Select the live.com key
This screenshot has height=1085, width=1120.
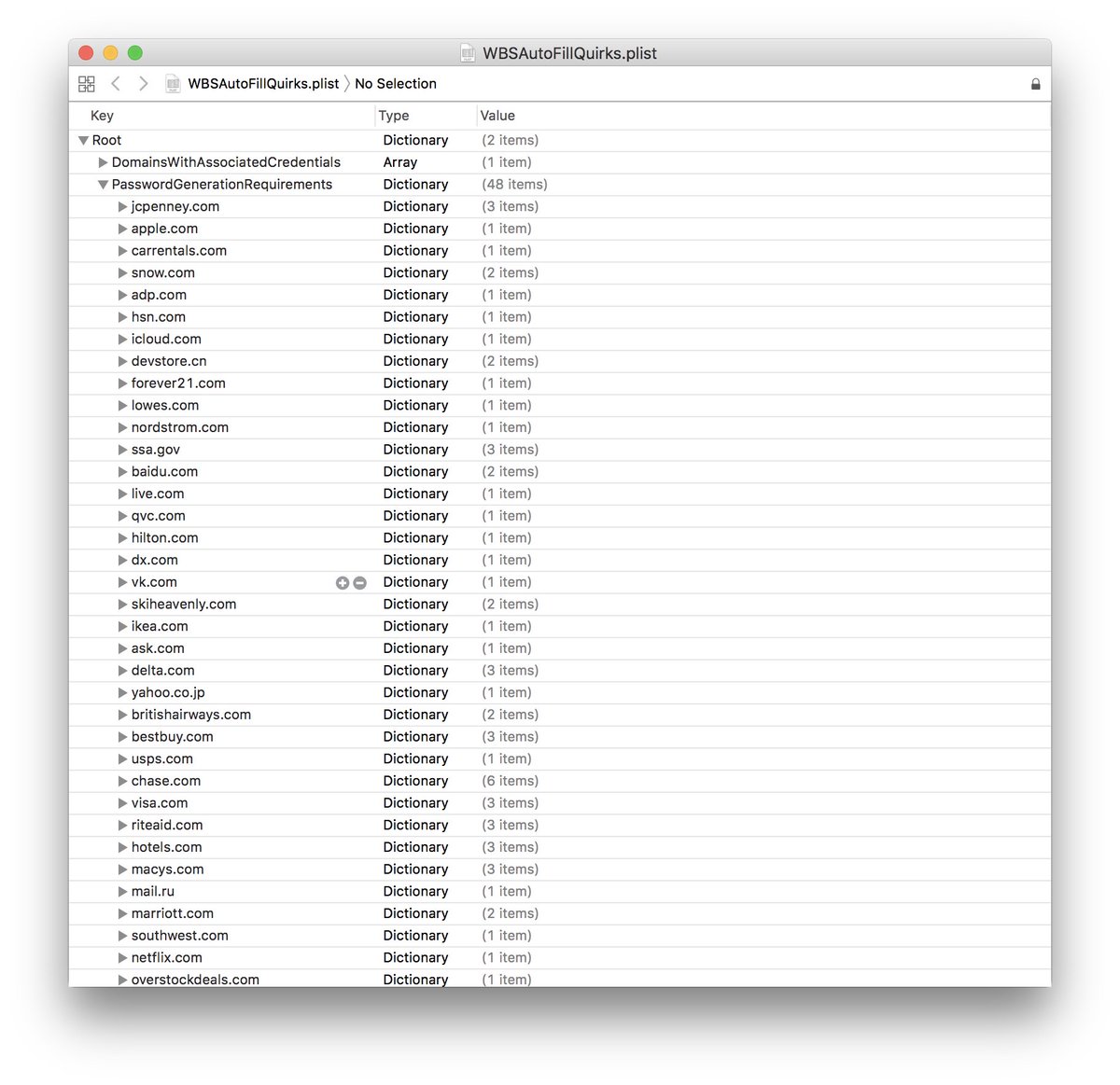(x=158, y=494)
